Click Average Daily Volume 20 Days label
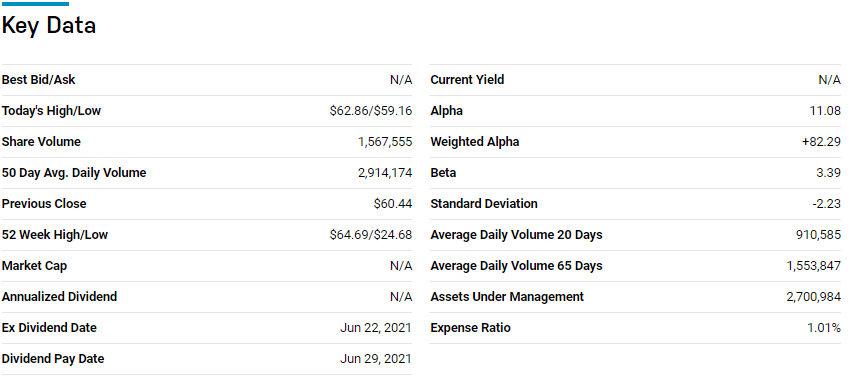Viewport: 851px width, 376px height. pos(516,234)
